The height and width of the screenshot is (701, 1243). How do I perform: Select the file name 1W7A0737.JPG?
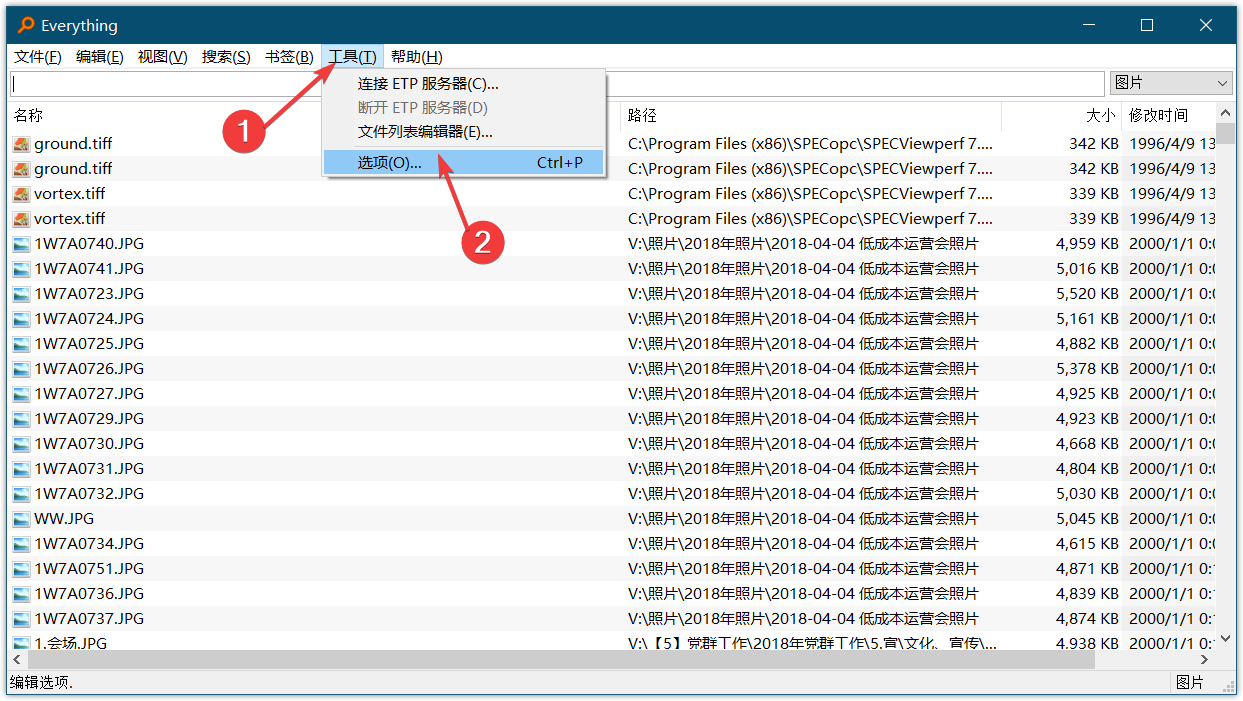[x=89, y=618]
